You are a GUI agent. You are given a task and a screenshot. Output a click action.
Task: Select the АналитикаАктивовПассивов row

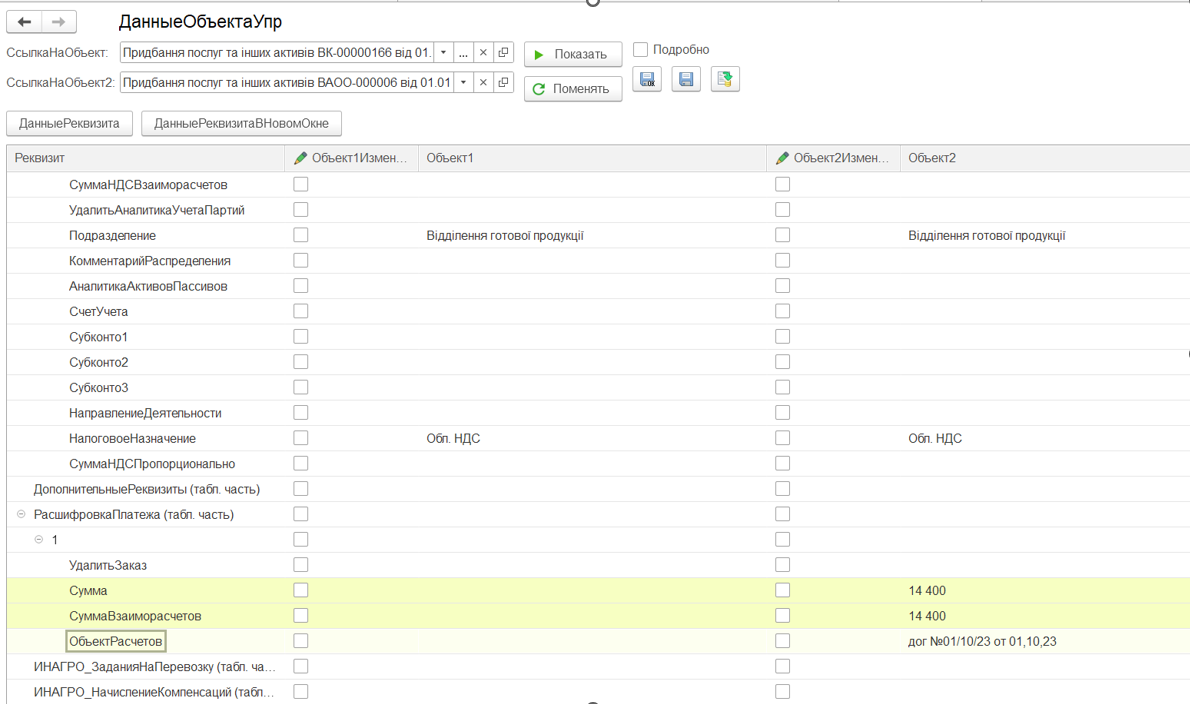pos(598,286)
